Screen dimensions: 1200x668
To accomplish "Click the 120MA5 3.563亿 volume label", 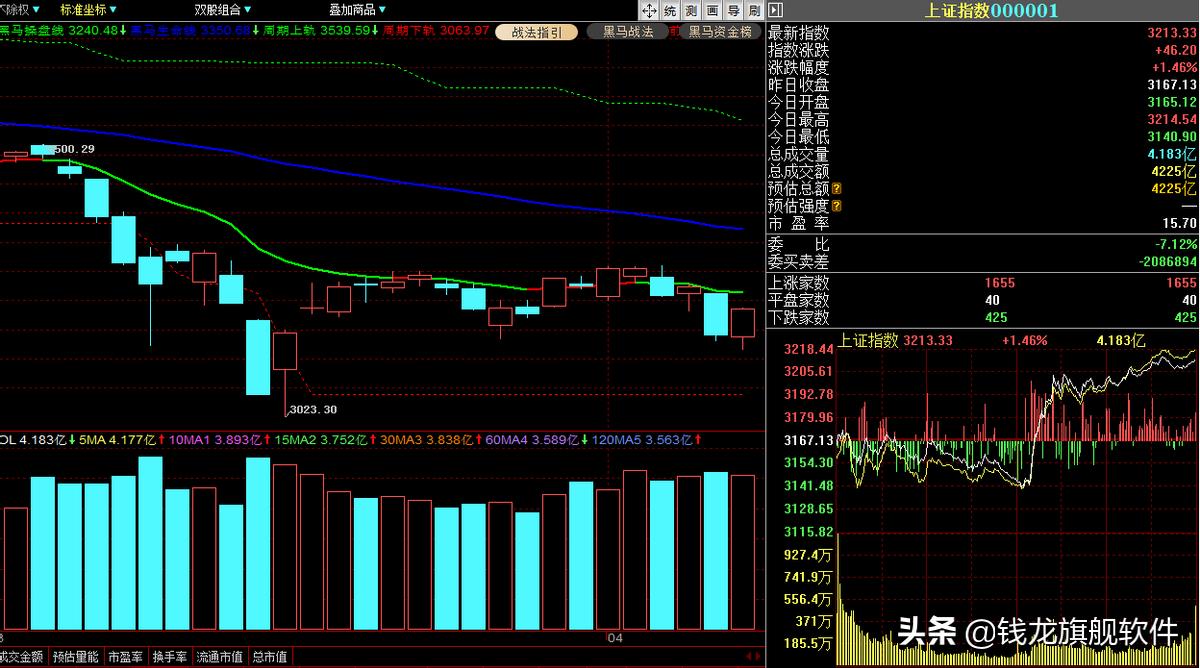I will [x=644, y=439].
